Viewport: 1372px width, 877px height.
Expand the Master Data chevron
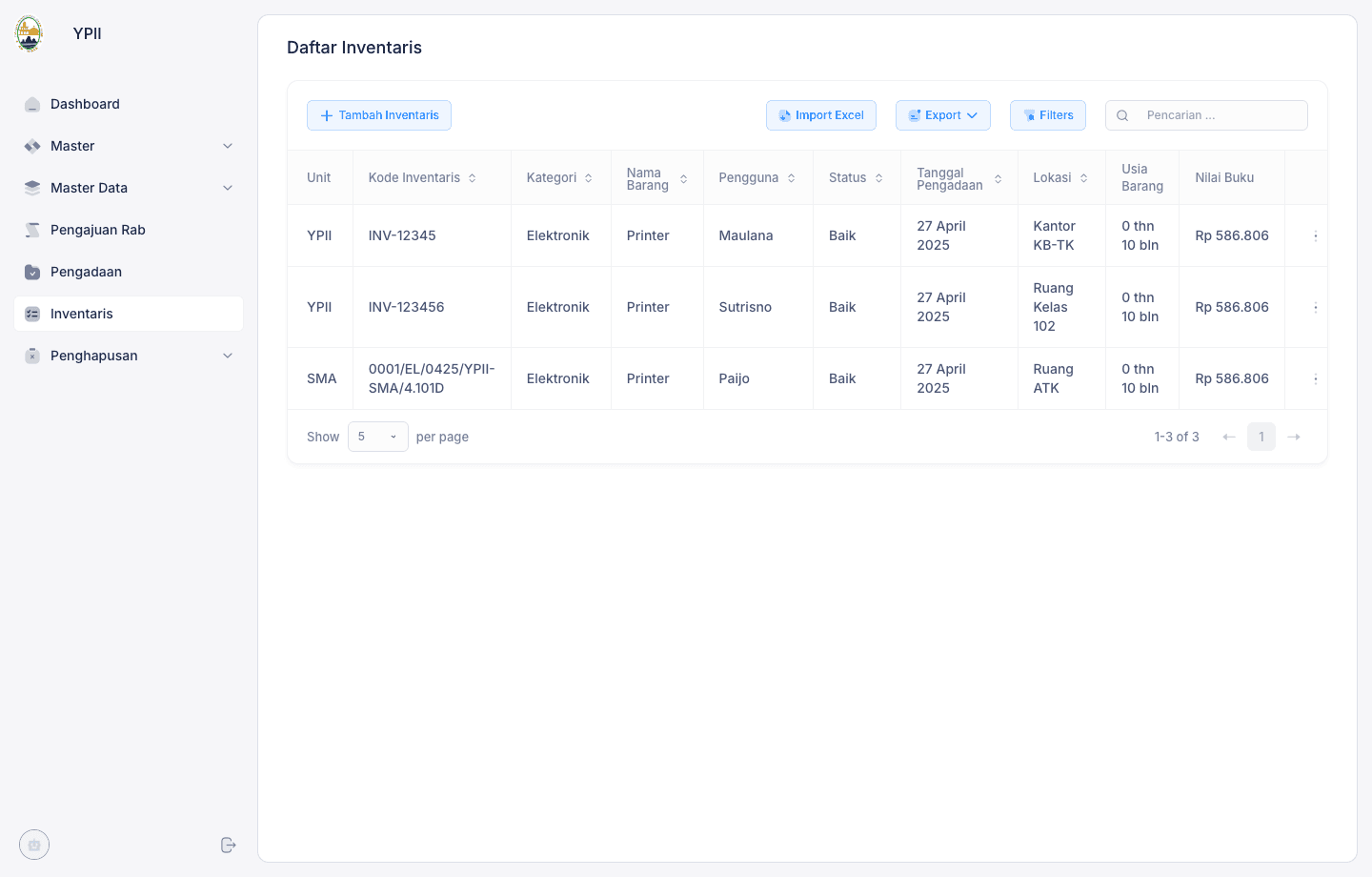click(228, 188)
